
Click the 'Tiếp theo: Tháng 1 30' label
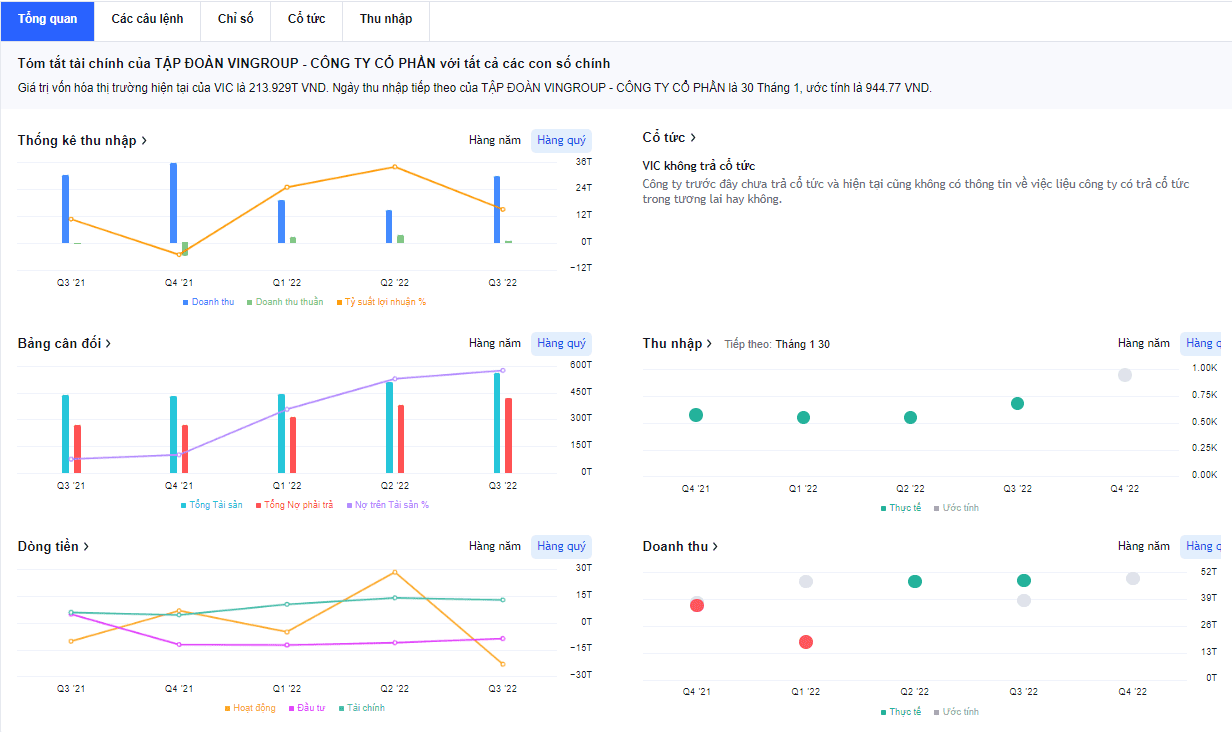point(777,344)
